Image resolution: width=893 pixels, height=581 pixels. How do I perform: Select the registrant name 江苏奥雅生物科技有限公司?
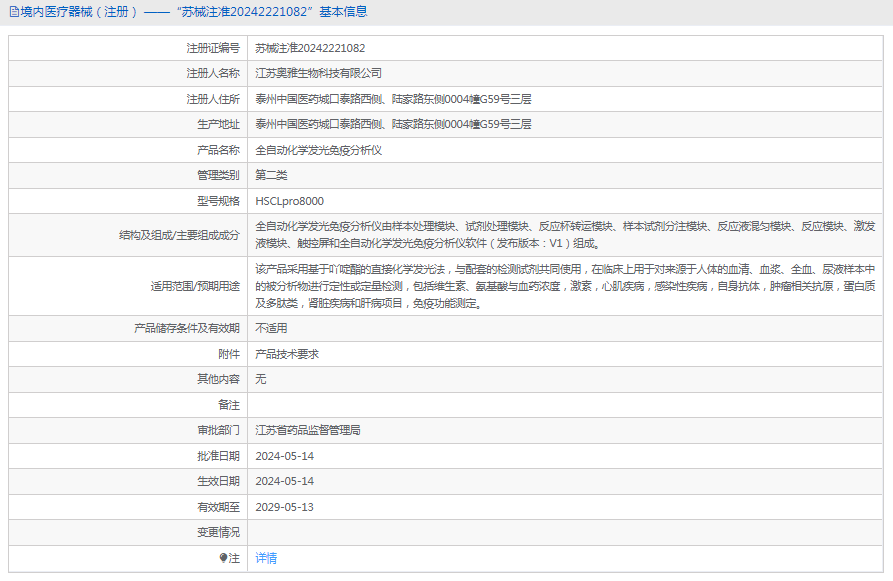(318, 73)
